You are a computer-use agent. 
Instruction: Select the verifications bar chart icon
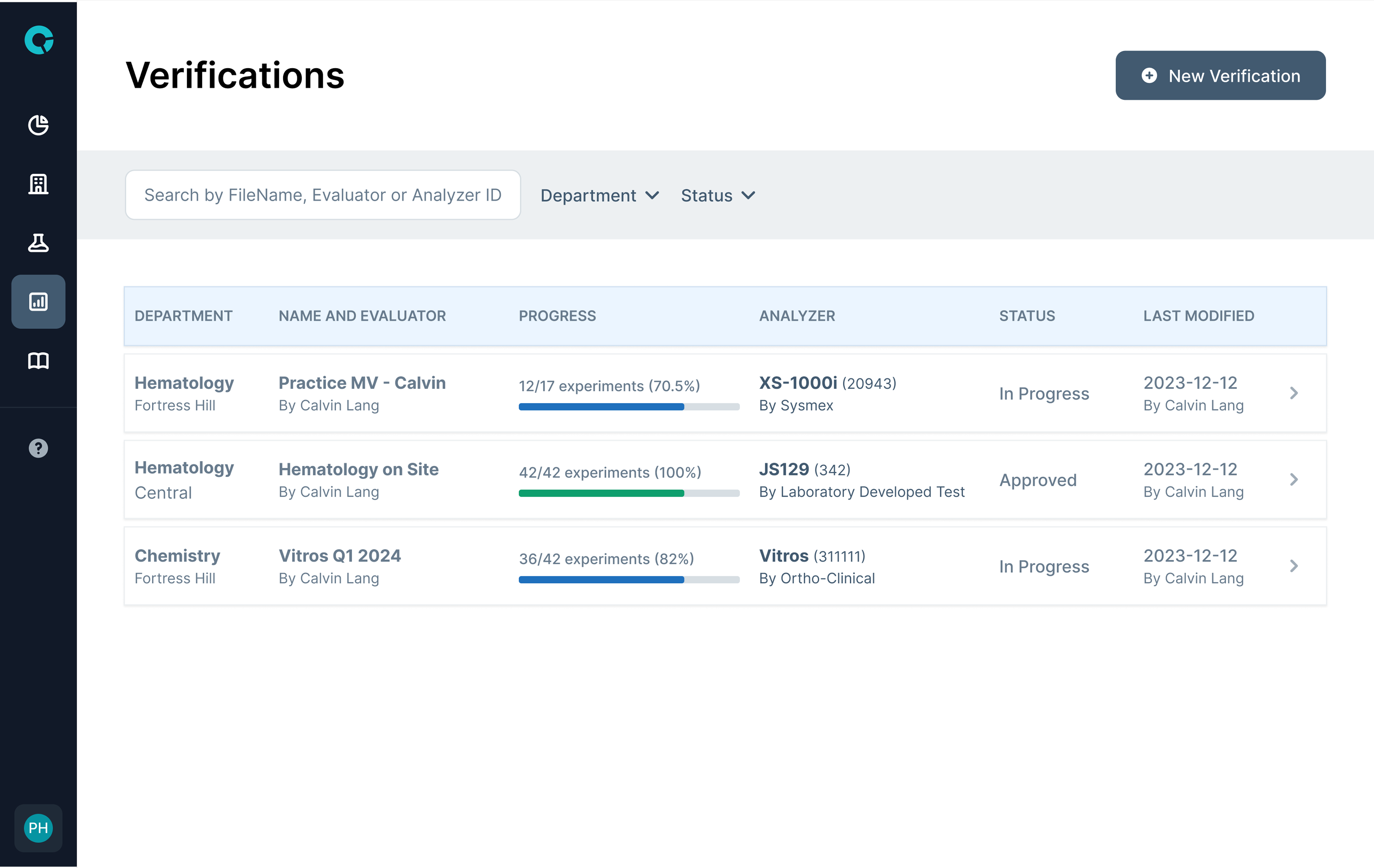pyautogui.click(x=38, y=302)
